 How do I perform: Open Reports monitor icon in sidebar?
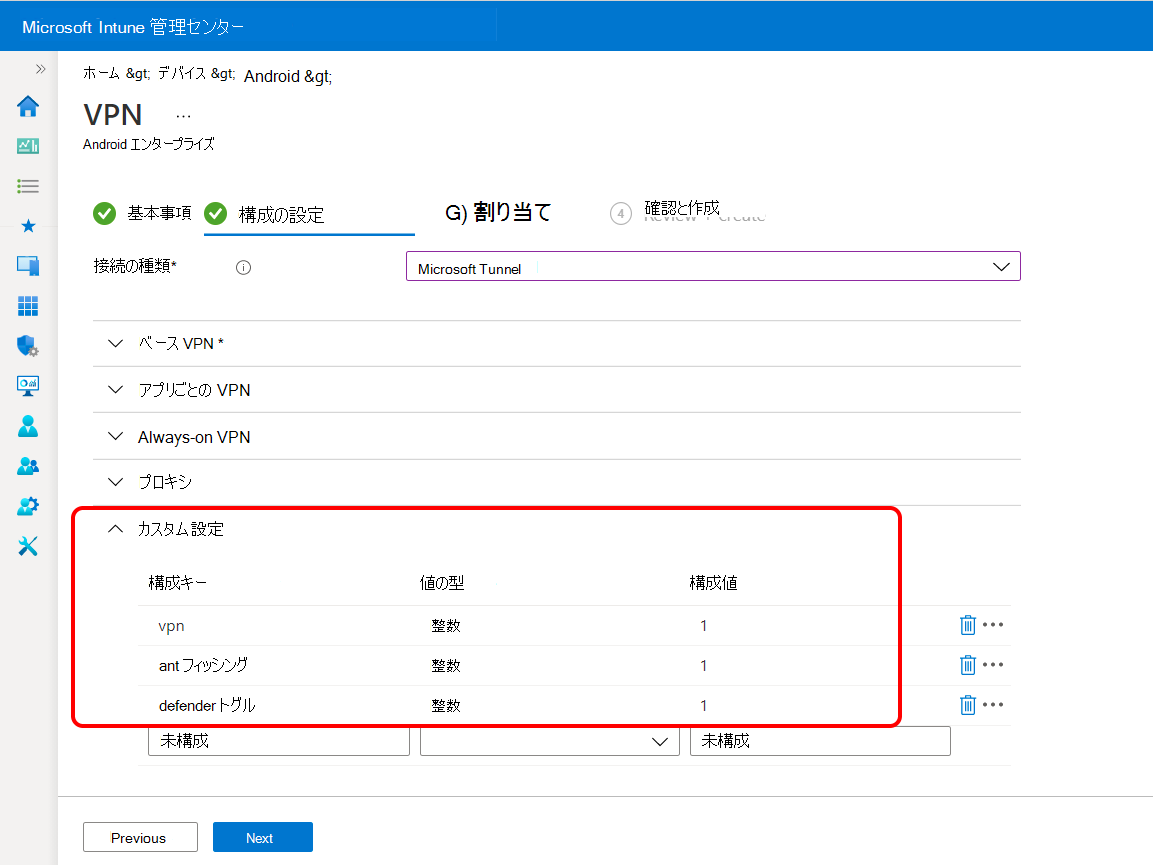click(28, 385)
